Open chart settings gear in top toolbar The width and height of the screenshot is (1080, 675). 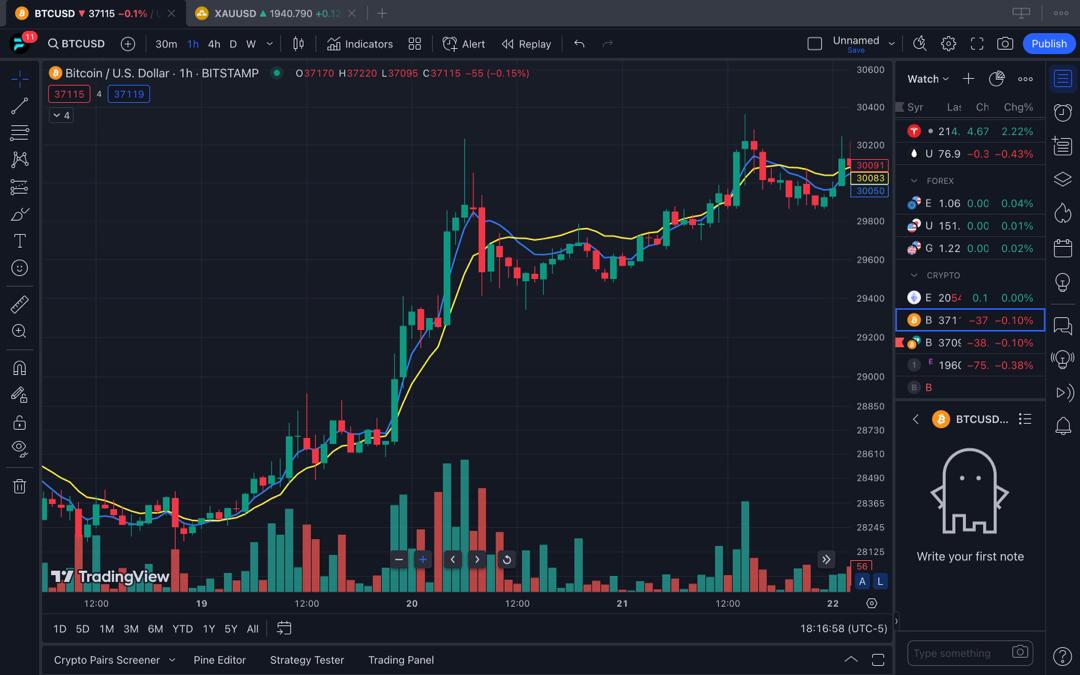point(948,44)
